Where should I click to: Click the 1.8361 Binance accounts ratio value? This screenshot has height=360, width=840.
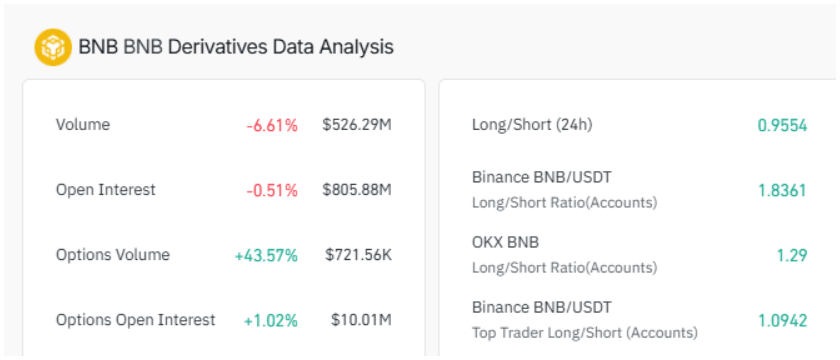tap(782, 190)
